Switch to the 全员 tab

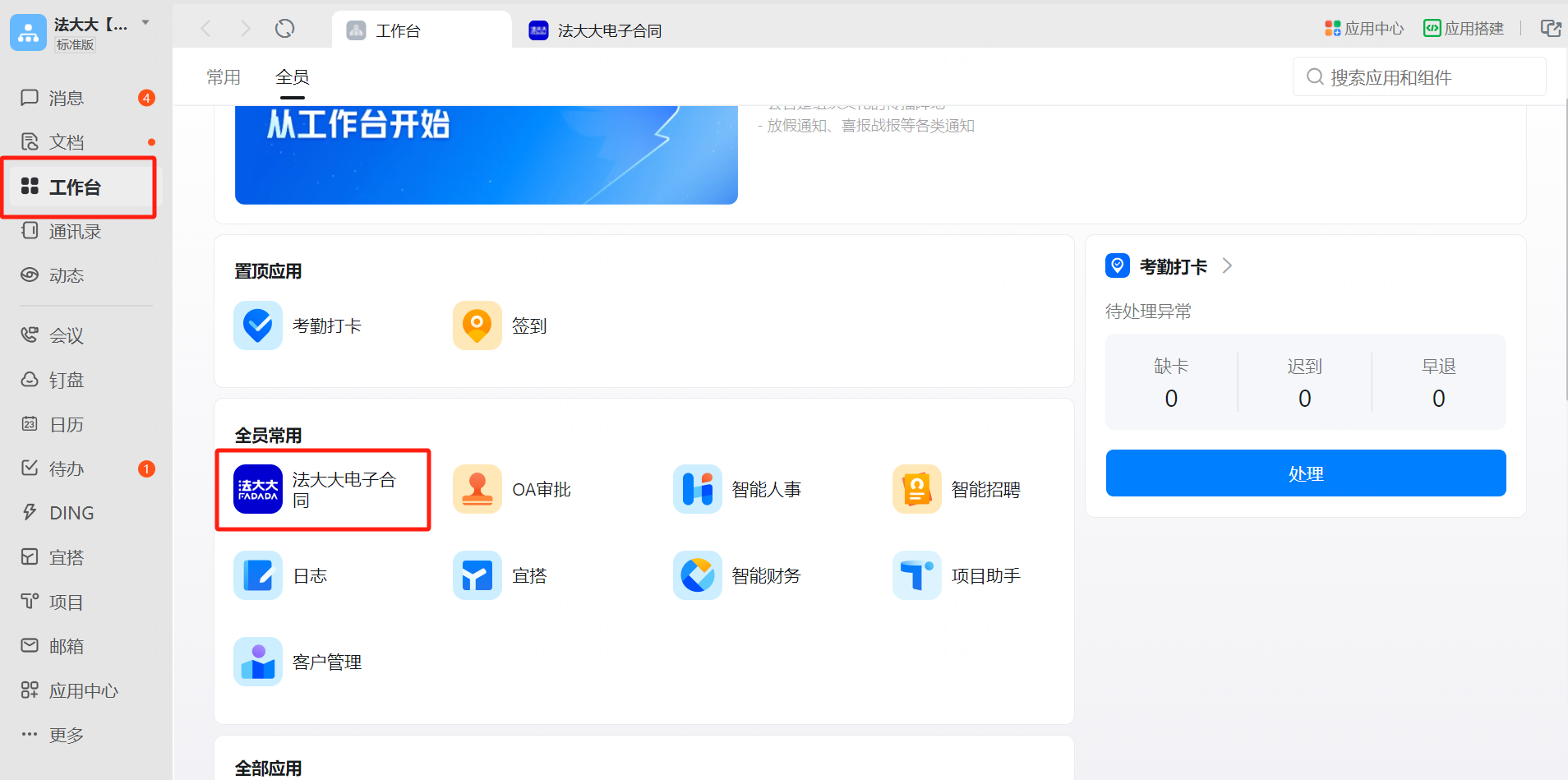(292, 77)
